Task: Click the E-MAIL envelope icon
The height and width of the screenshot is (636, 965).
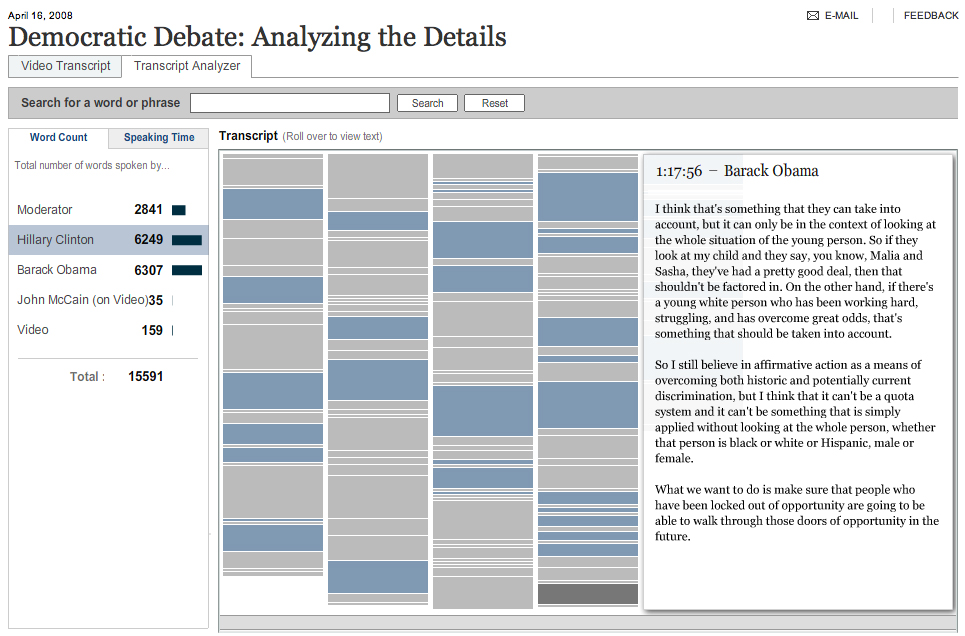Action: tap(812, 15)
